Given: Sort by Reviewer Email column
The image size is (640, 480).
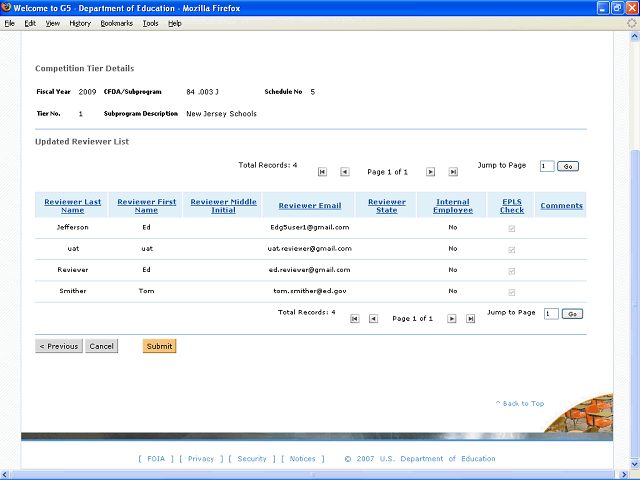Looking at the screenshot, I should [x=310, y=206].
